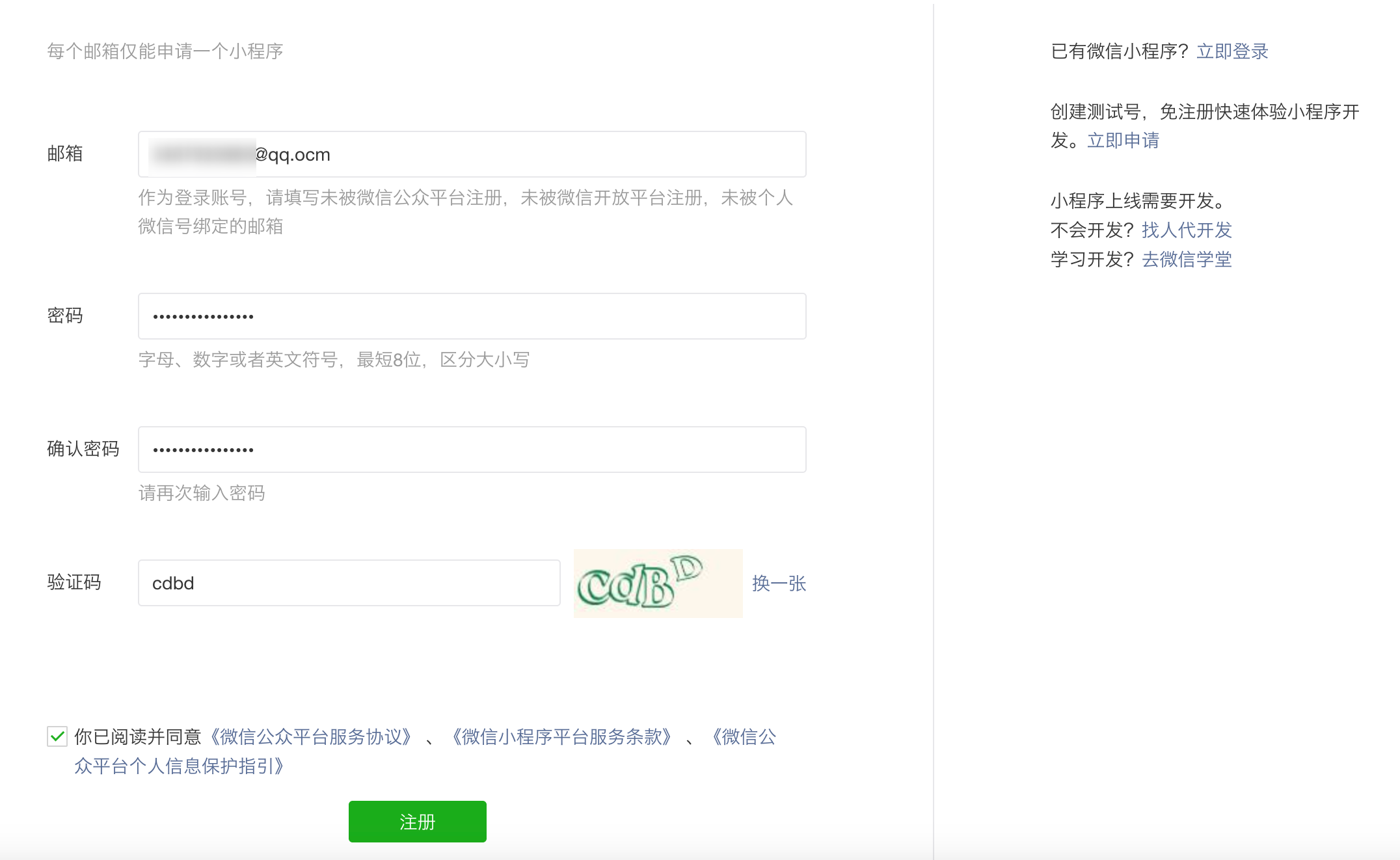Viewport: 1400px width, 860px height.
Task: Click the 密码 field label
Action: (x=65, y=316)
